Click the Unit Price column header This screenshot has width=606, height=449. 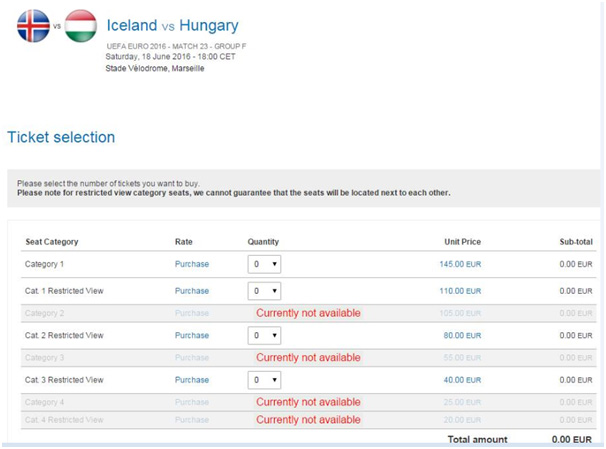(463, 242)
